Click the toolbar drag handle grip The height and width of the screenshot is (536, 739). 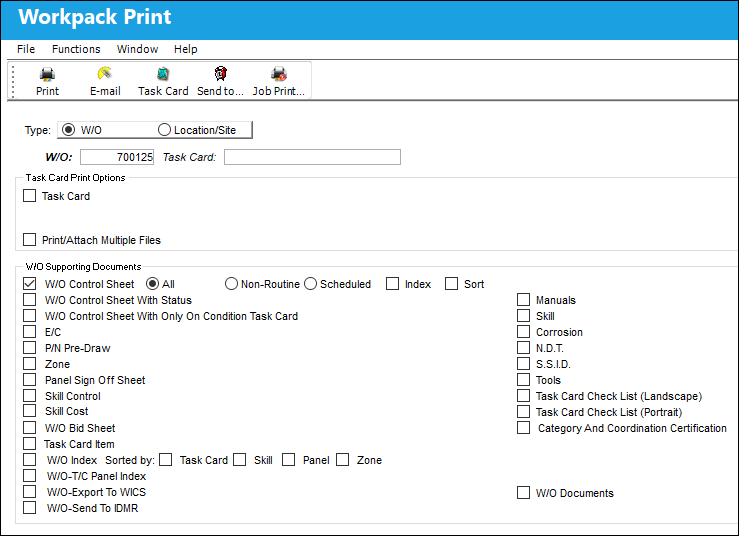(x=13, y=81)
